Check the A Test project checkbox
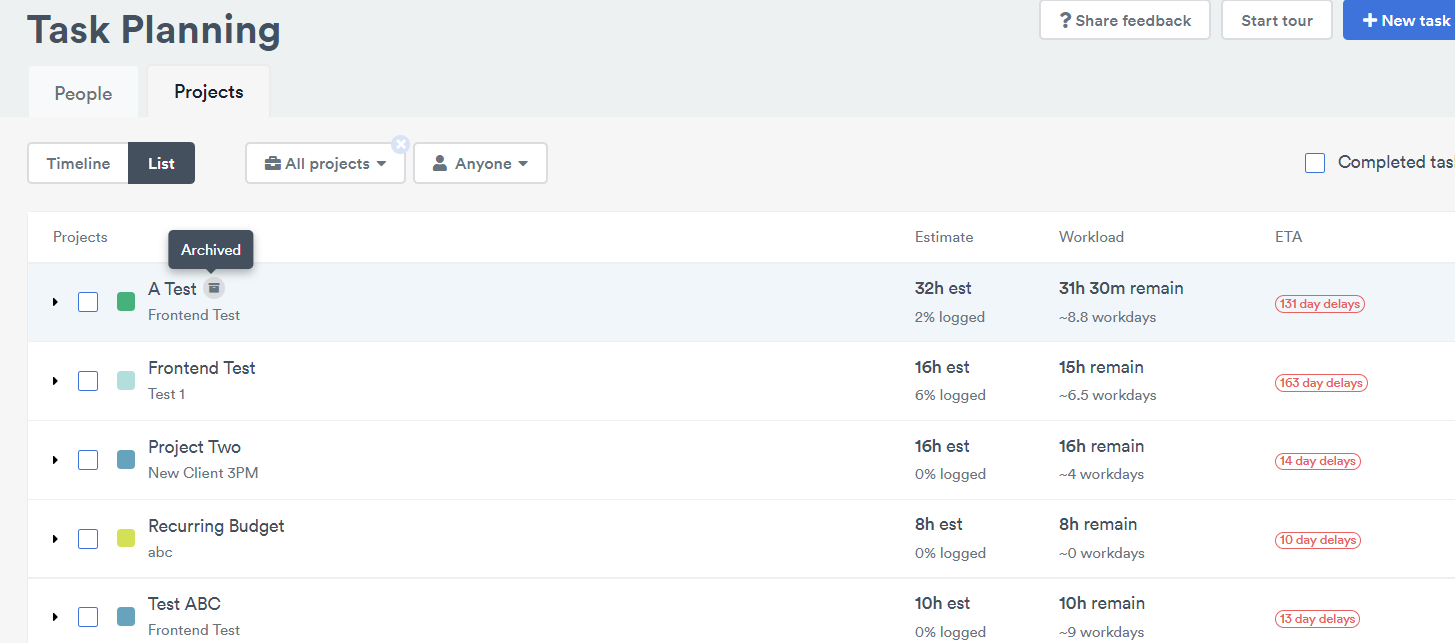 pos(88,301)
